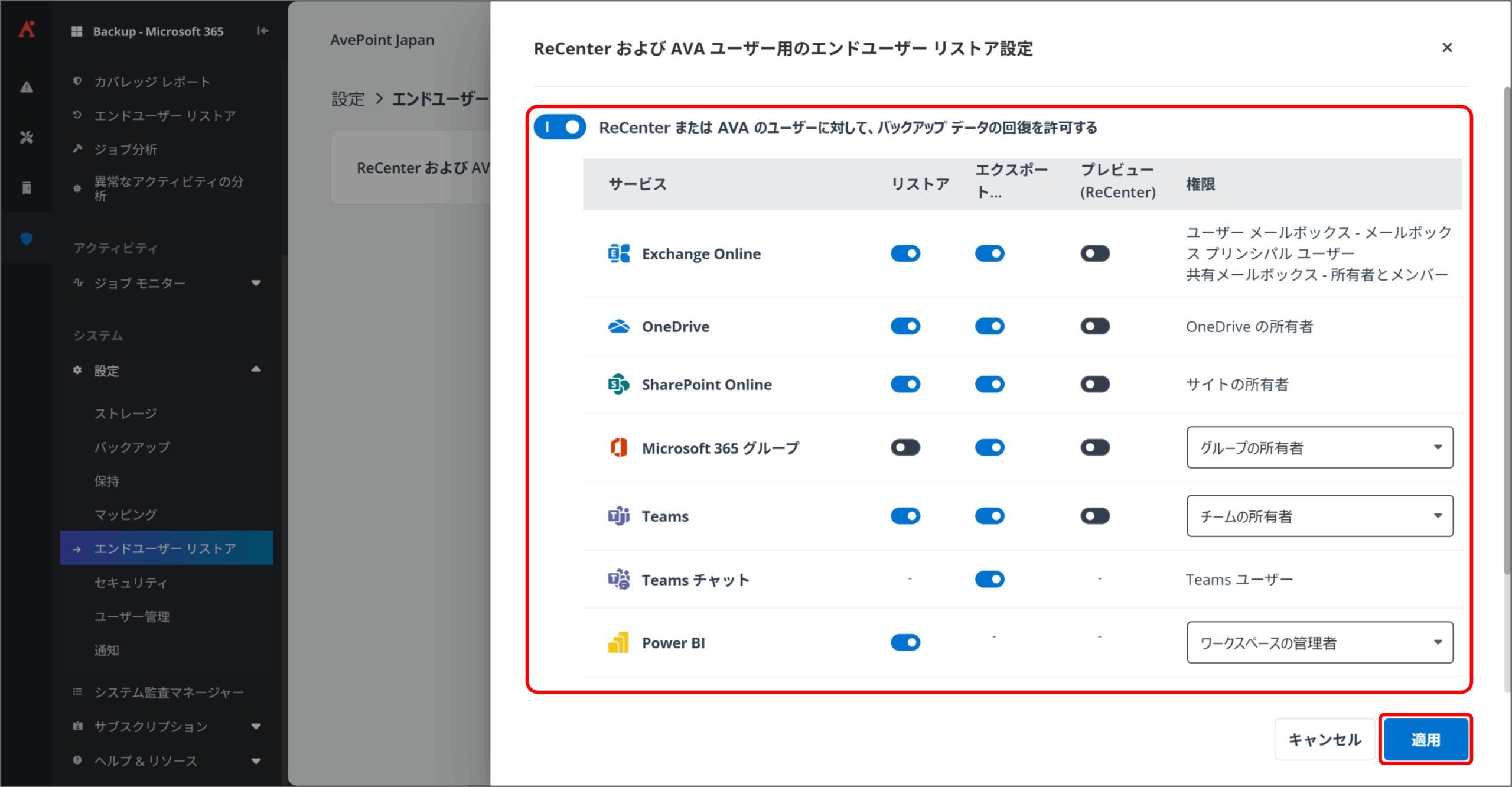The height and width of the screenshot is (787, 1512).
Task: Click the collapse sidebar arrow icon
Action: tap(263, 31)
